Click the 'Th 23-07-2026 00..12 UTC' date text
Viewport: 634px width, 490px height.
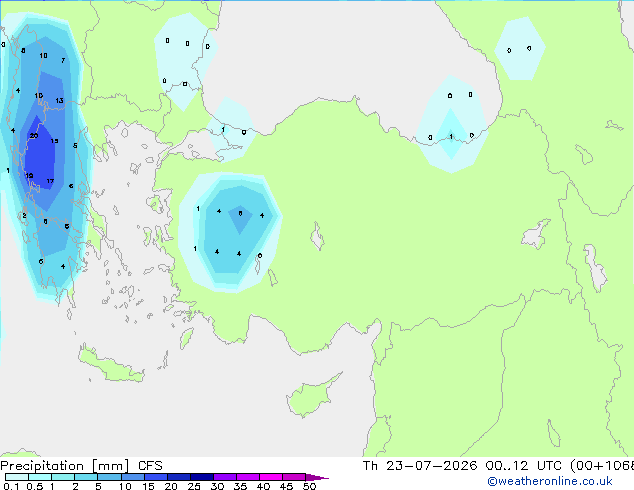pyautogui.click(x=462, y=466)
